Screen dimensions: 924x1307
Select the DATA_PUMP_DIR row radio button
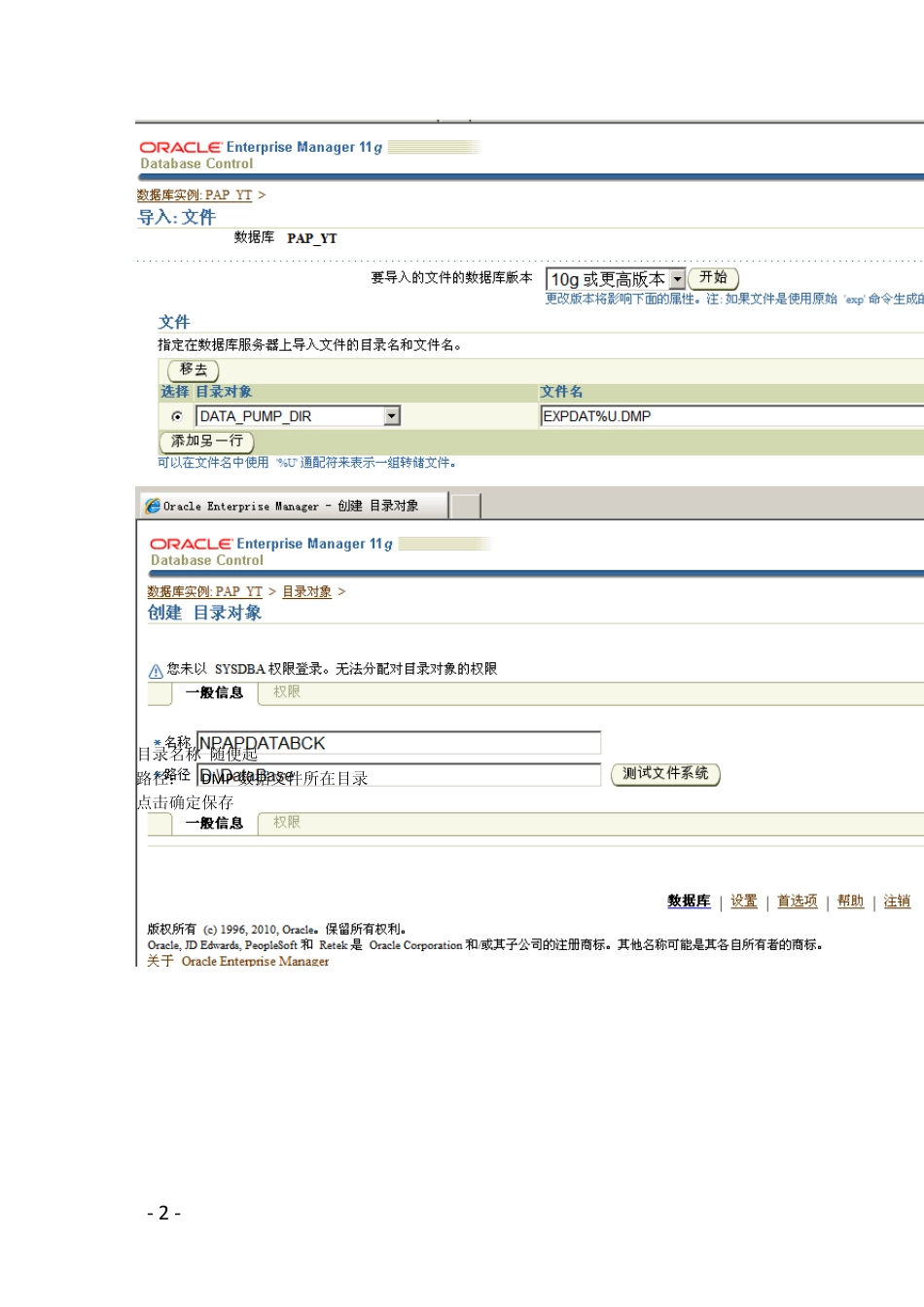pos(177,416)
